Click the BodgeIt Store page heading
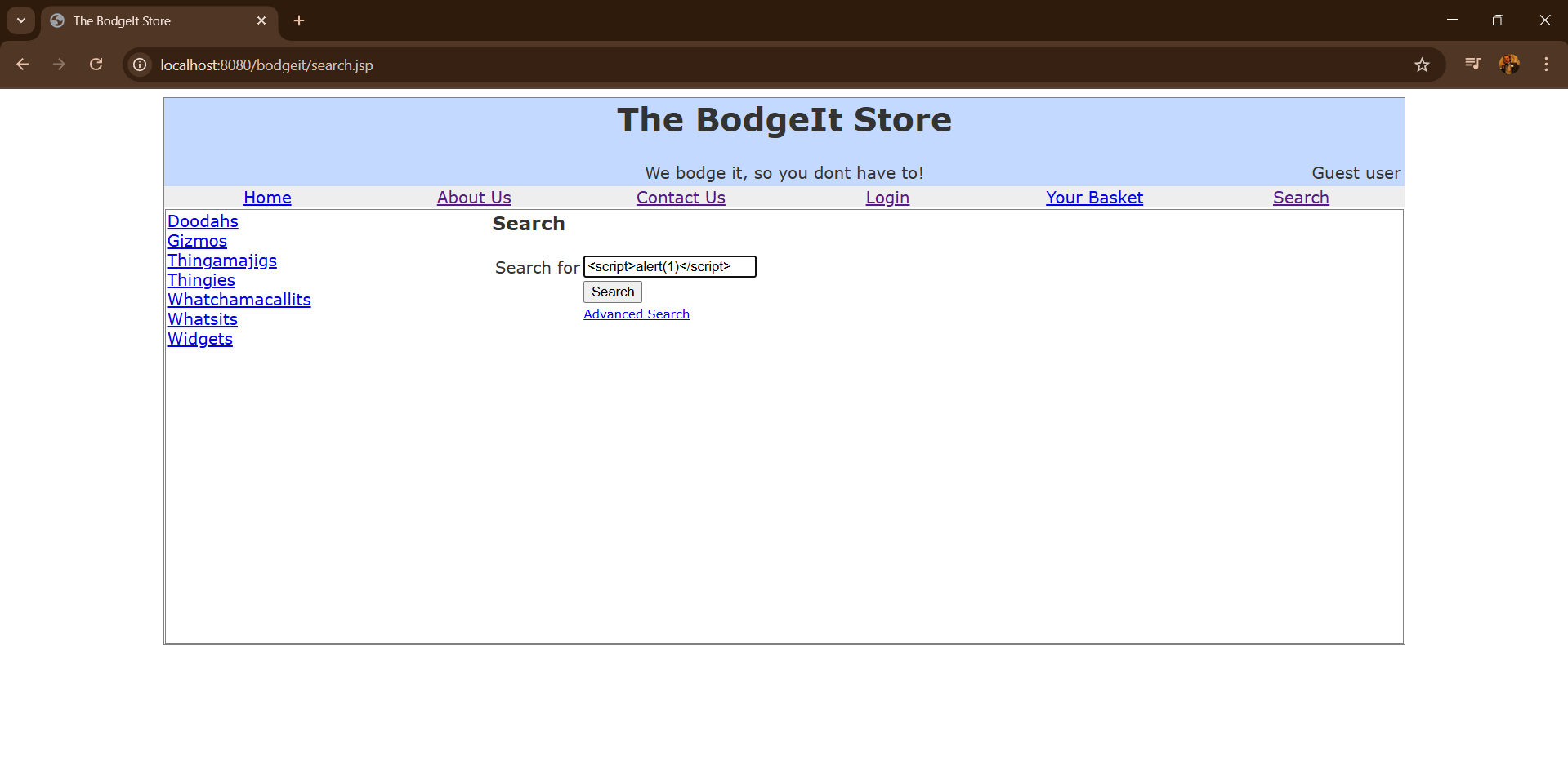1568x784 pixels. pyautogui.click(x=784, y=120)
